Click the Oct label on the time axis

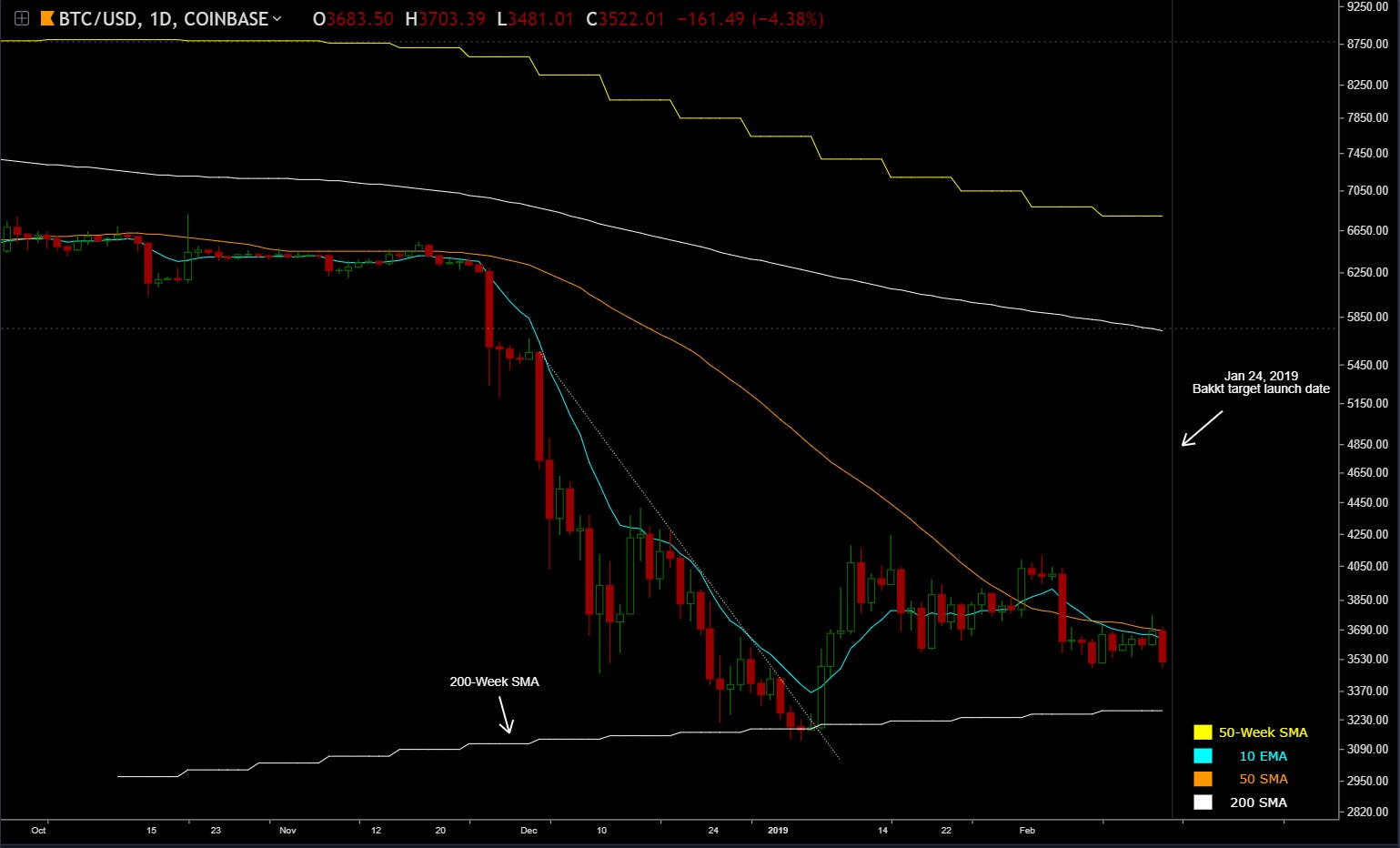point(38,830)
